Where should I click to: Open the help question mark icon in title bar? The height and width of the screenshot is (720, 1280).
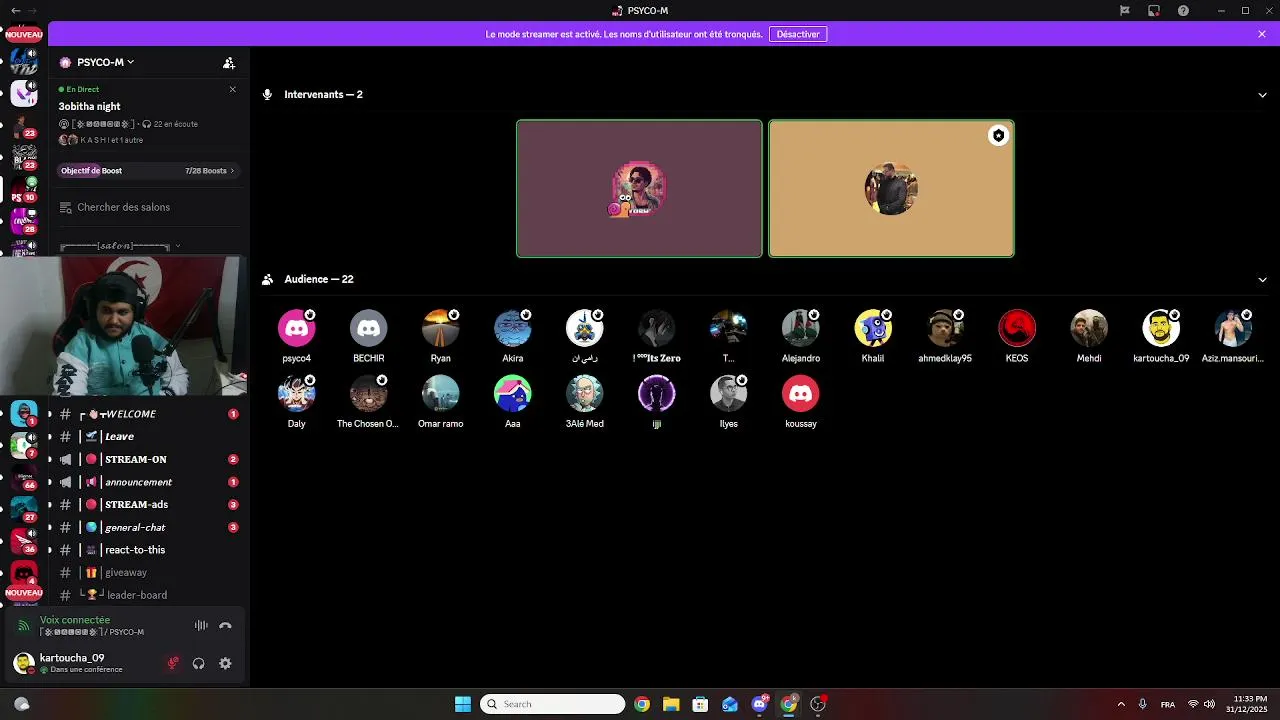click(1184, 10)
